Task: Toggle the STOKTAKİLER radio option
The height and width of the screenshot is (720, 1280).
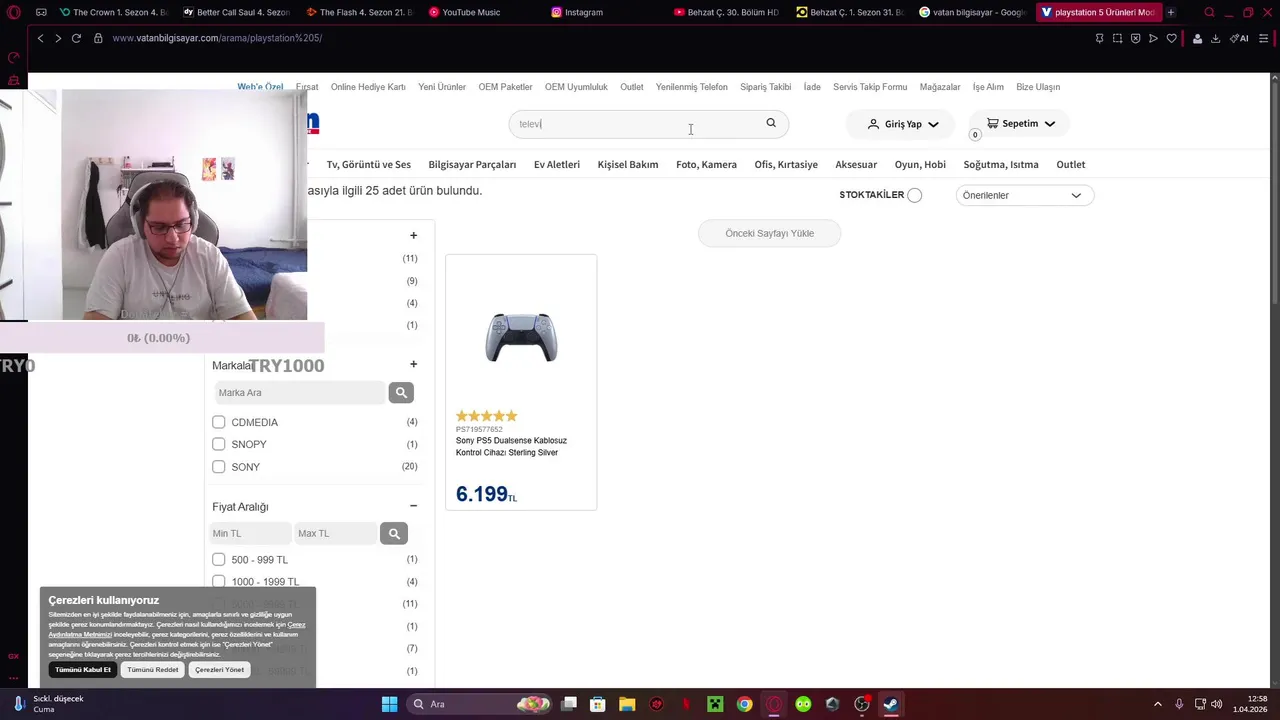Action: [914, 195]
